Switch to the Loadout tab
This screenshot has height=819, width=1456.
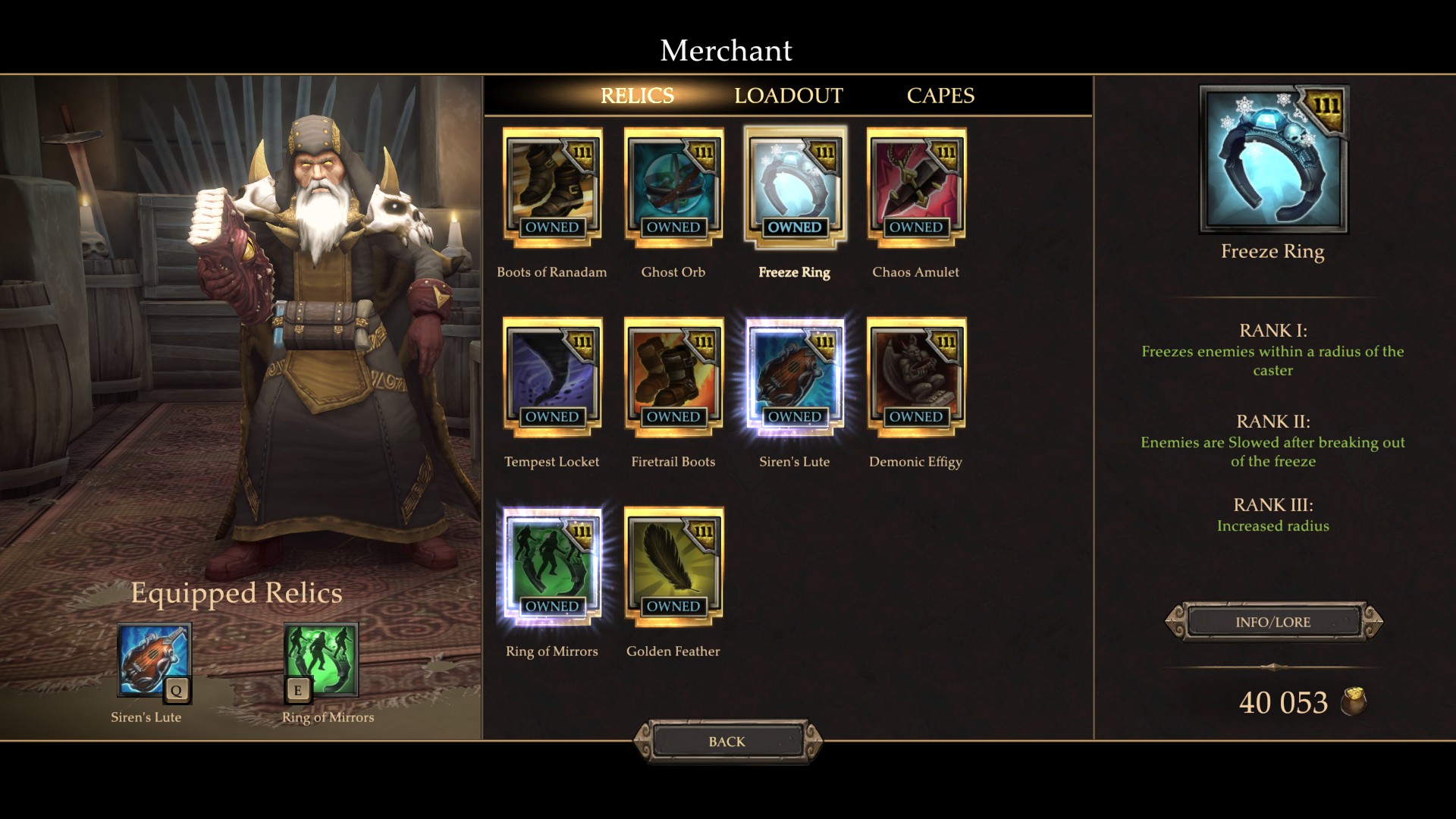click(x=789, y=96)
